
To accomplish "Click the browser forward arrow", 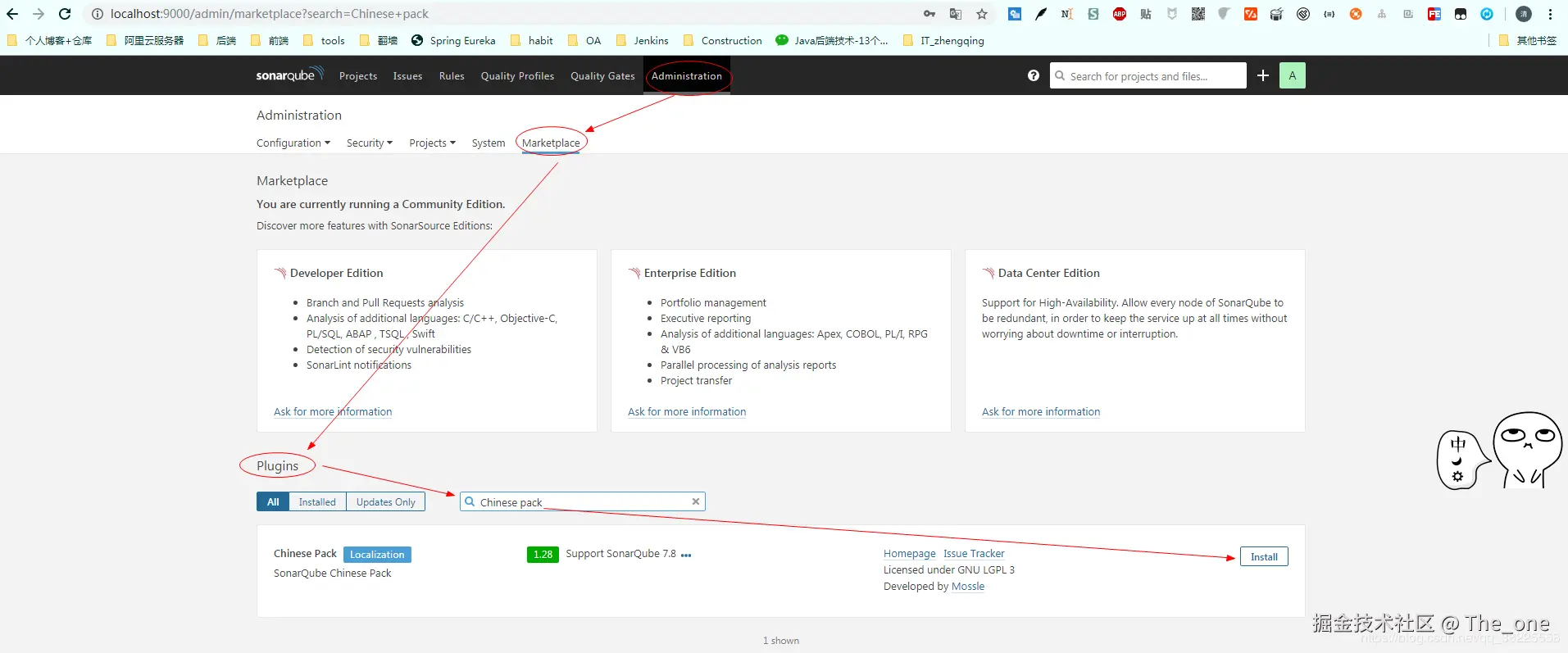I will [39, 14].
